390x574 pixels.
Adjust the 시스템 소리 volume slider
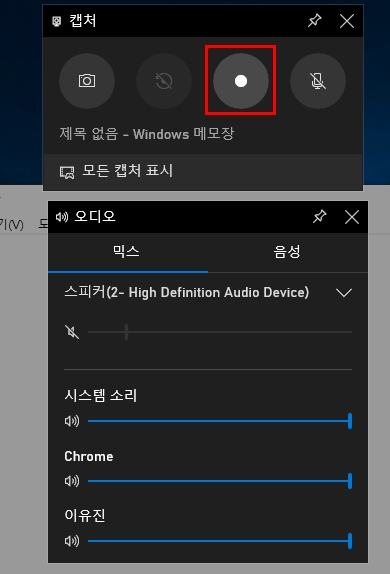[x=220, y=421]
